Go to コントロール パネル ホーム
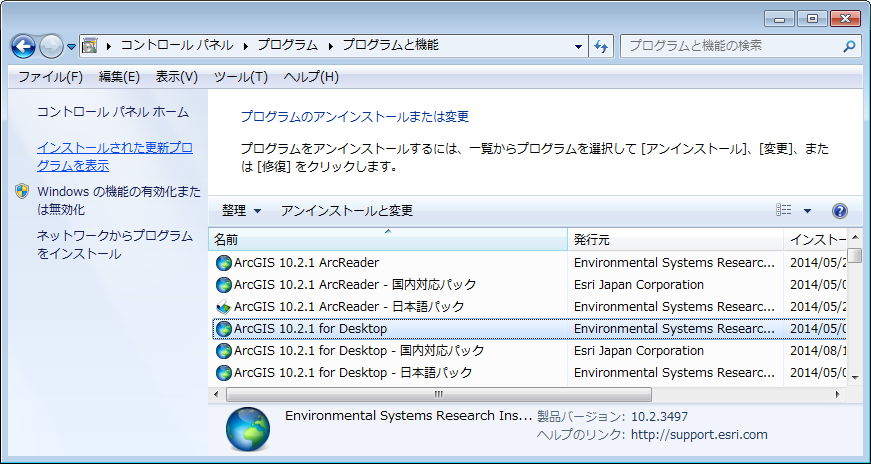This screenshot has height=464, width=871. click(x=113, y=112)
